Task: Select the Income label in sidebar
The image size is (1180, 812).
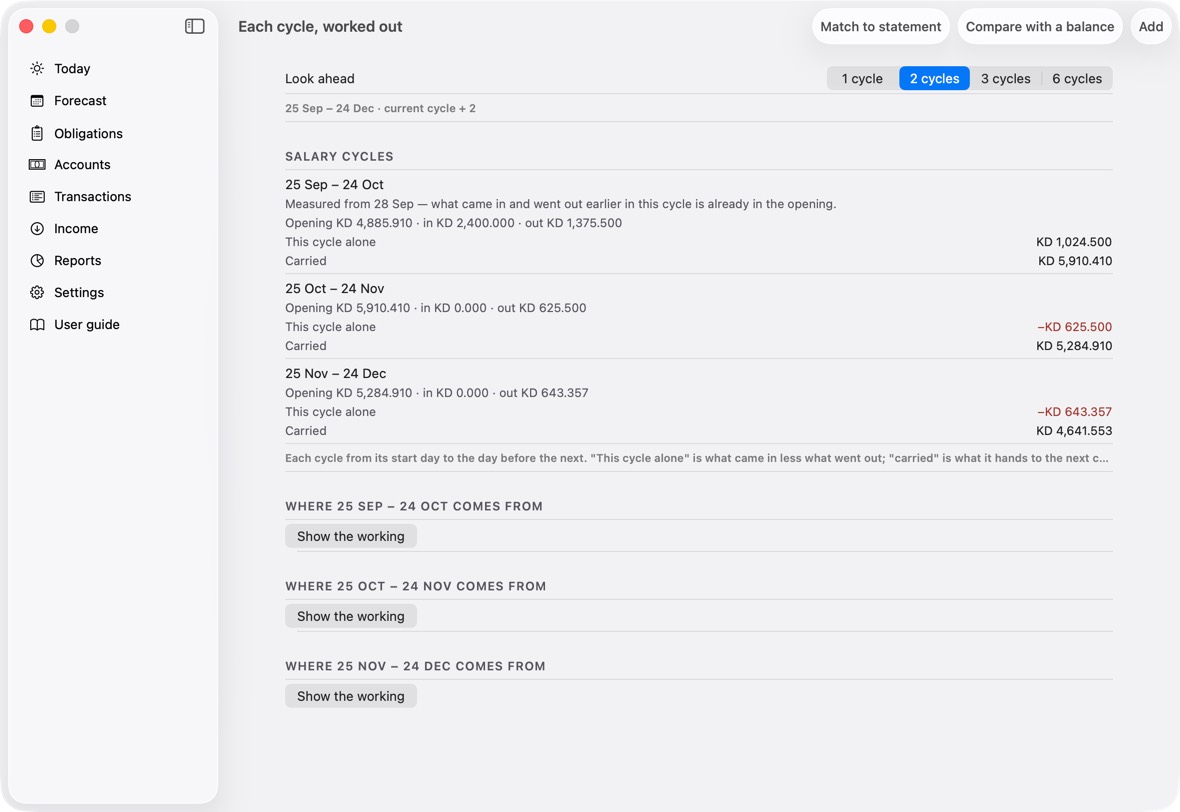Action: pyautogui.click(x=76, y=229)
